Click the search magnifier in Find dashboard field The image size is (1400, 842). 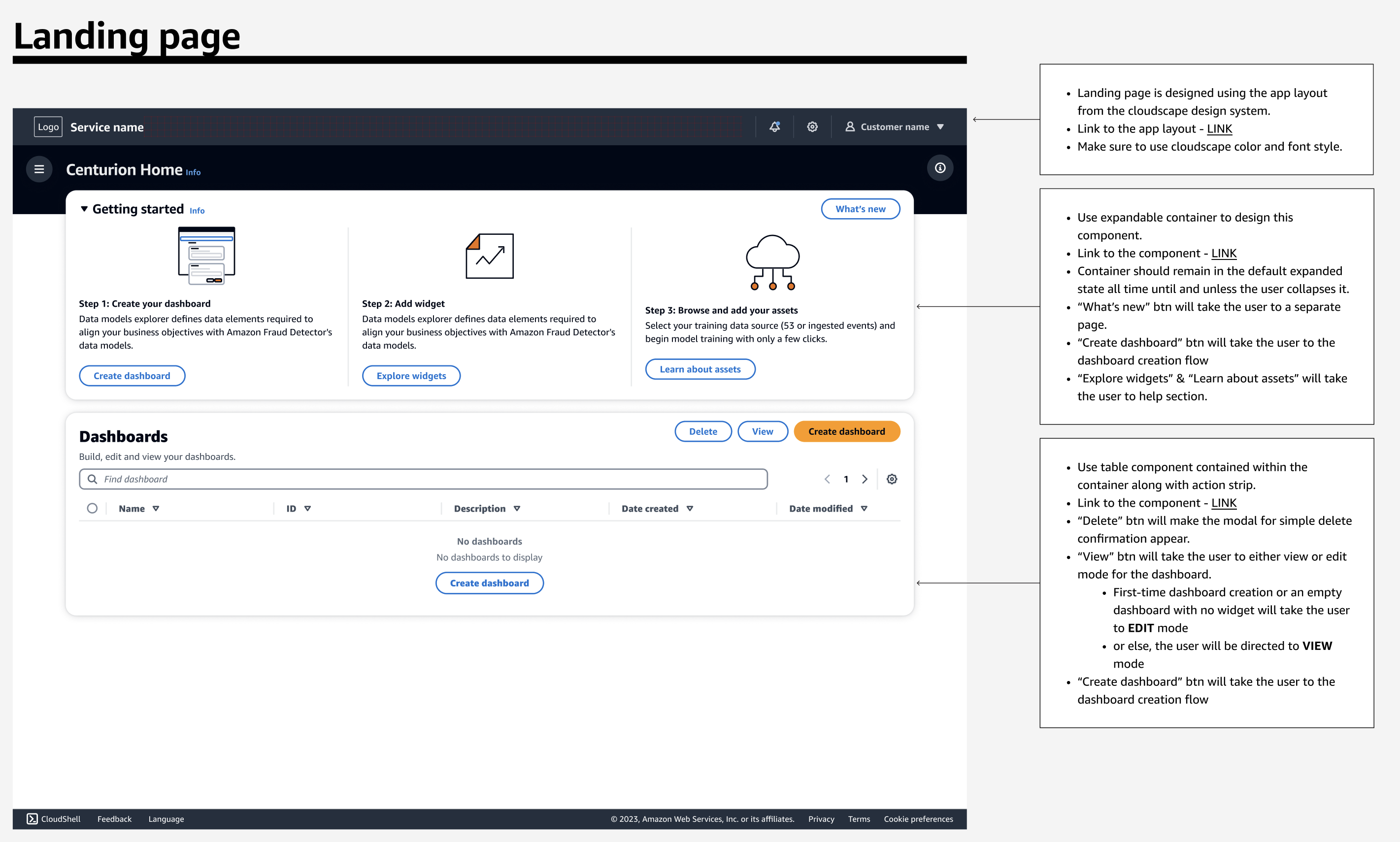[93, 479]
